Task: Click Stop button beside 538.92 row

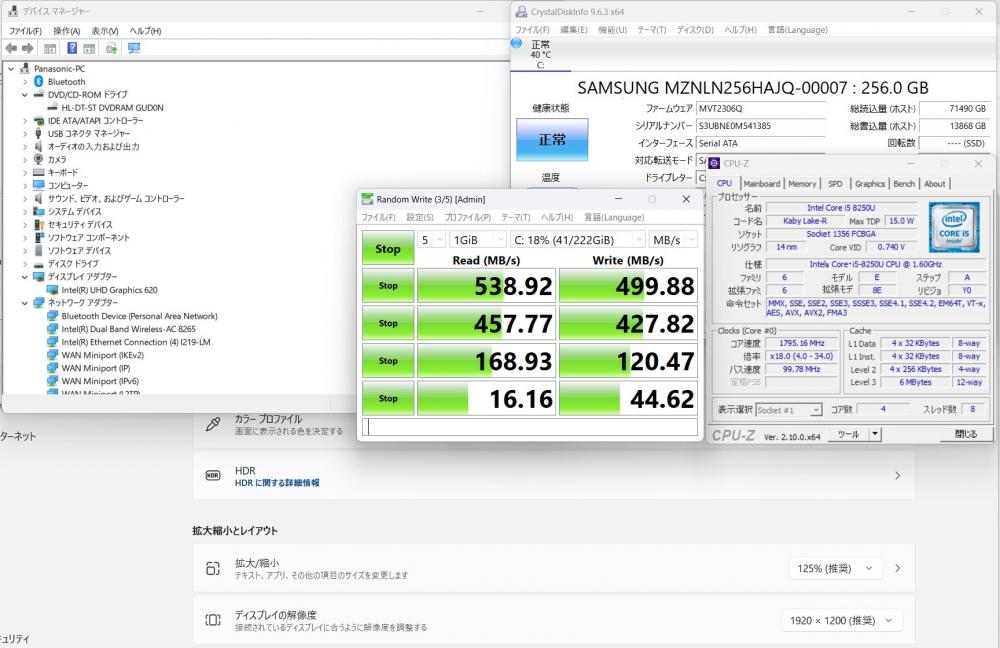Action: pyautogui.click(x=388, y=286)
